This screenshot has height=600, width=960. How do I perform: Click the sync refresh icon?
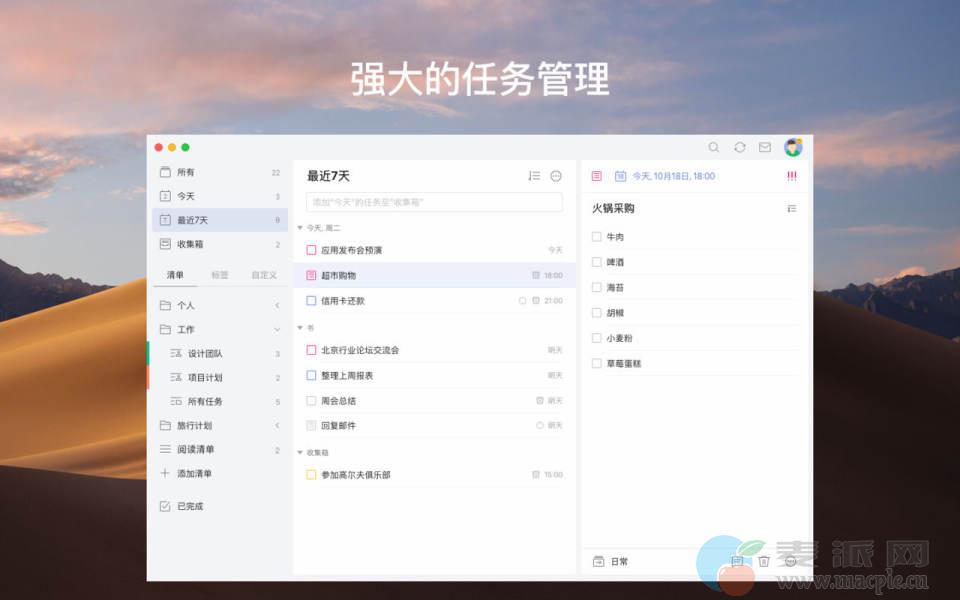coord(739,147)
